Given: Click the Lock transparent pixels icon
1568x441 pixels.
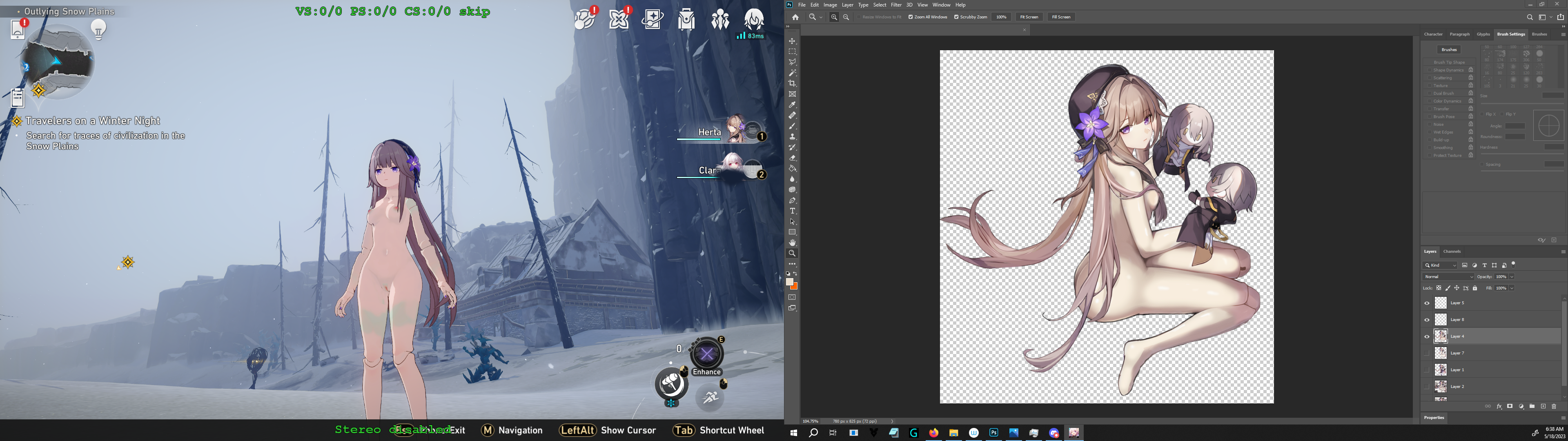Looking at the screenshot, I should 1439,288.
